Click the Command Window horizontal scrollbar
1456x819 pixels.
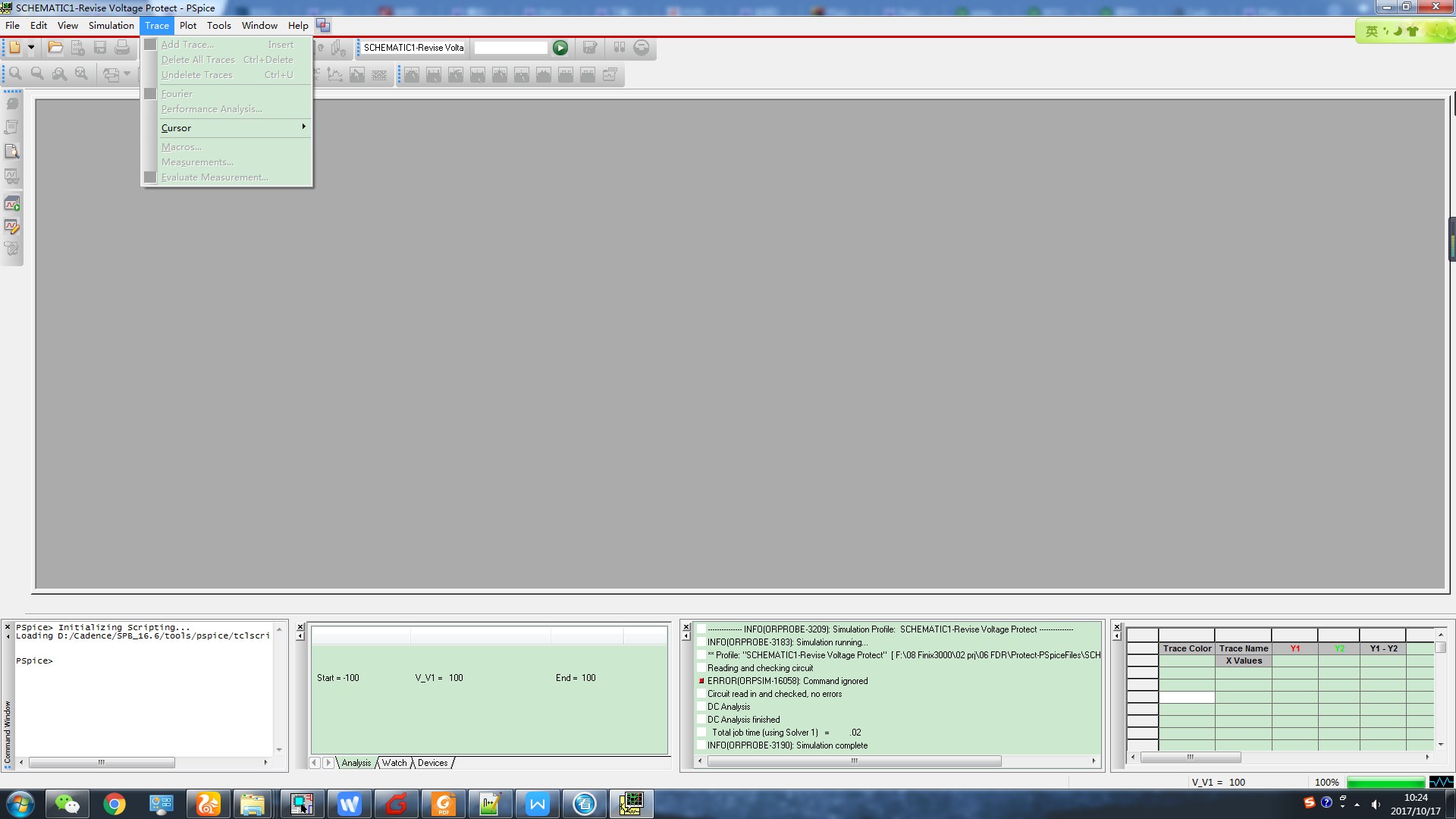pos(102,762)
